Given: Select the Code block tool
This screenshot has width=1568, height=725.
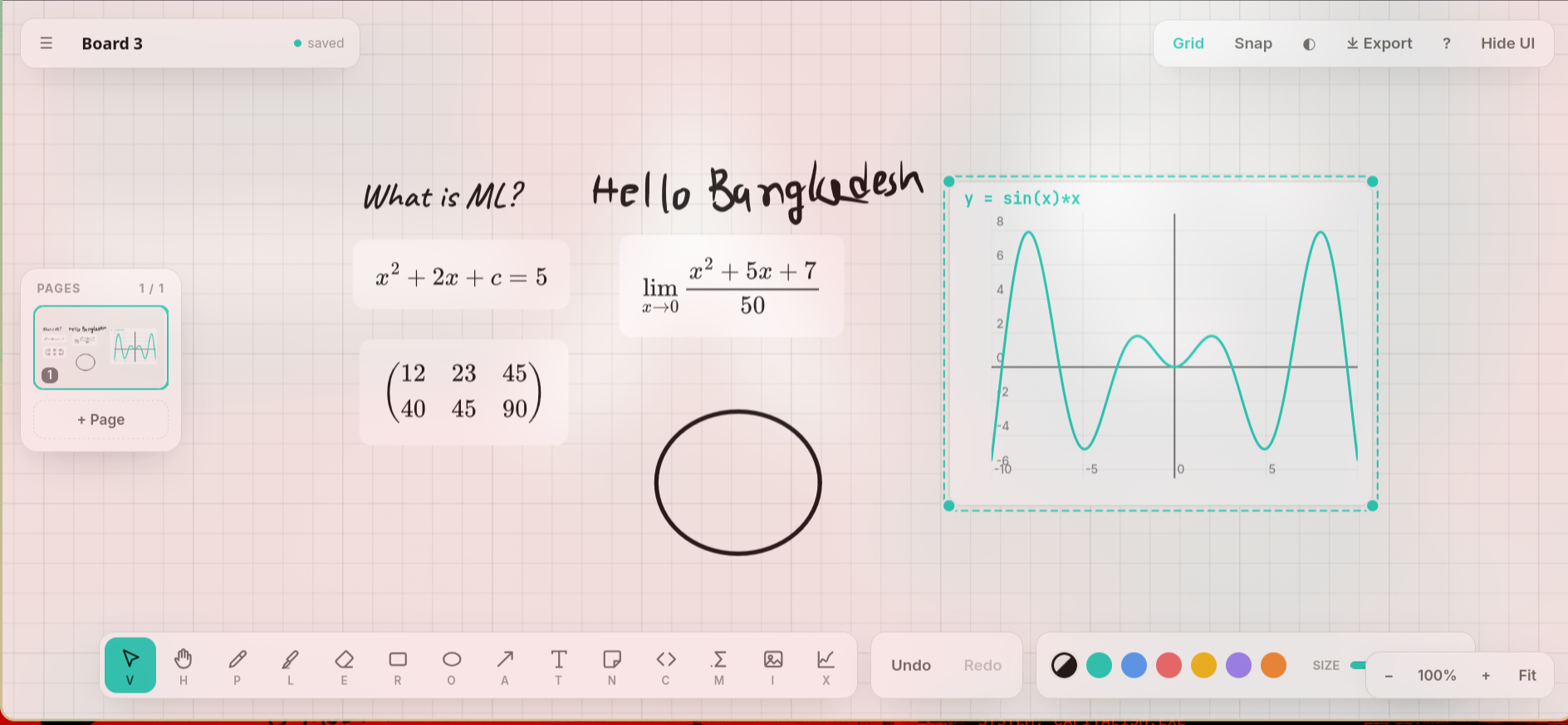Looking at the screenshot, I should point(666,665).
